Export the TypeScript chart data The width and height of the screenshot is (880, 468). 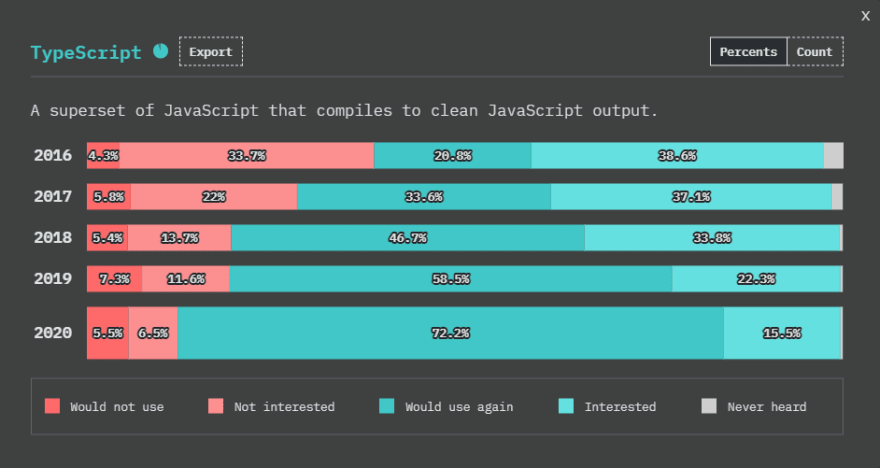(x=211, y=52)
